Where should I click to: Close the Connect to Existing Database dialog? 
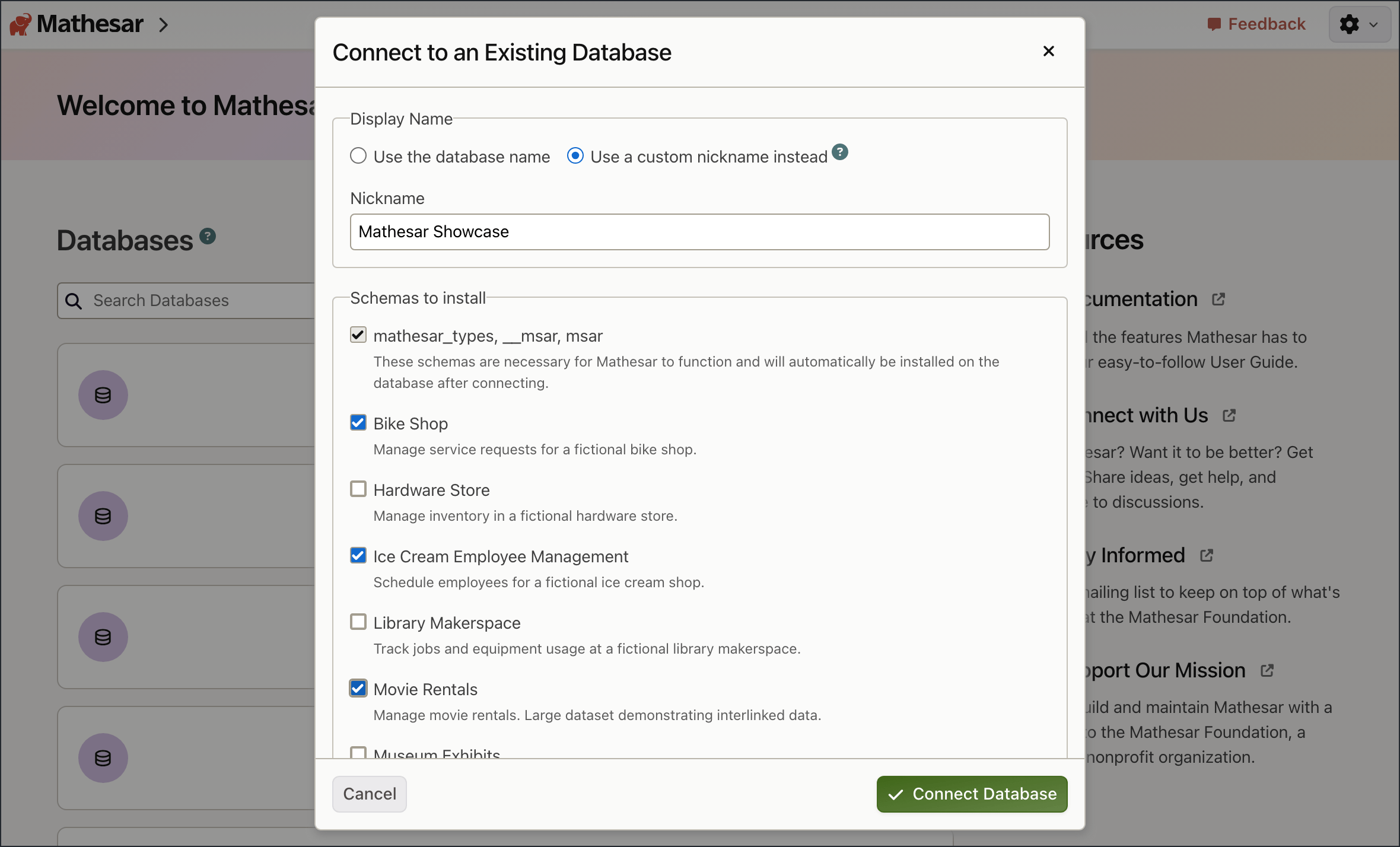point(1048,52)
